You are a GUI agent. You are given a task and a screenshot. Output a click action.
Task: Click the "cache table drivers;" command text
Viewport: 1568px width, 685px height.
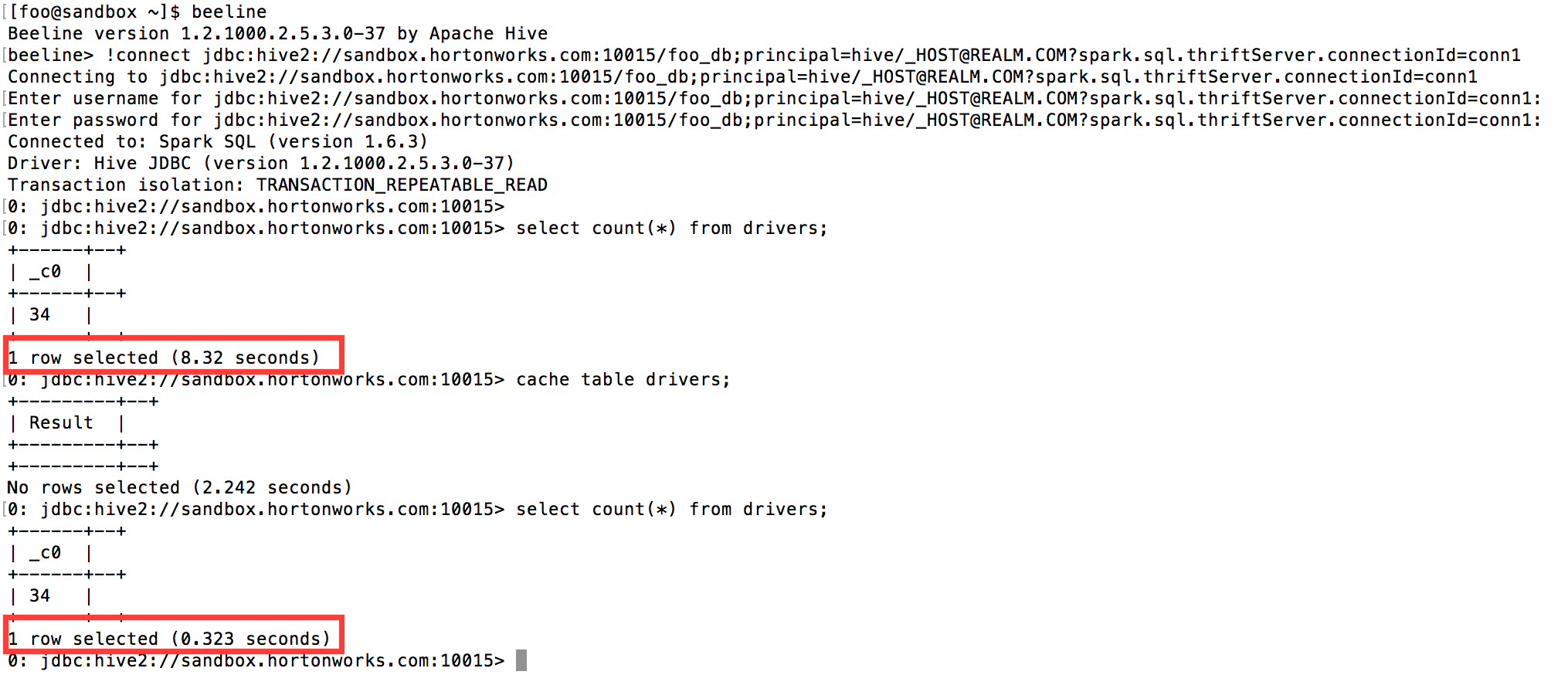point(623,379)
